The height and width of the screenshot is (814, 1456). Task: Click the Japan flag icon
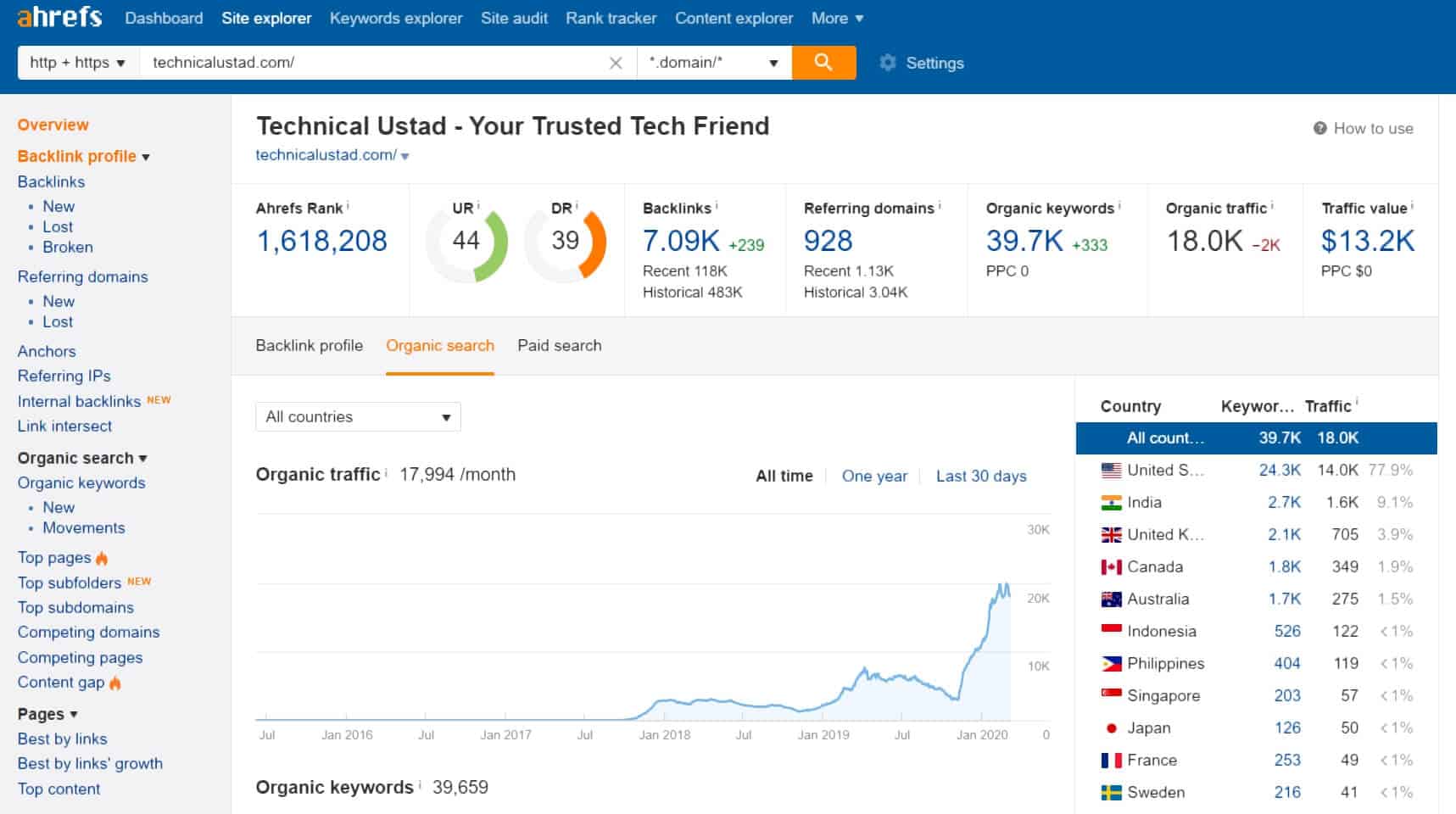click(1111, 728)
